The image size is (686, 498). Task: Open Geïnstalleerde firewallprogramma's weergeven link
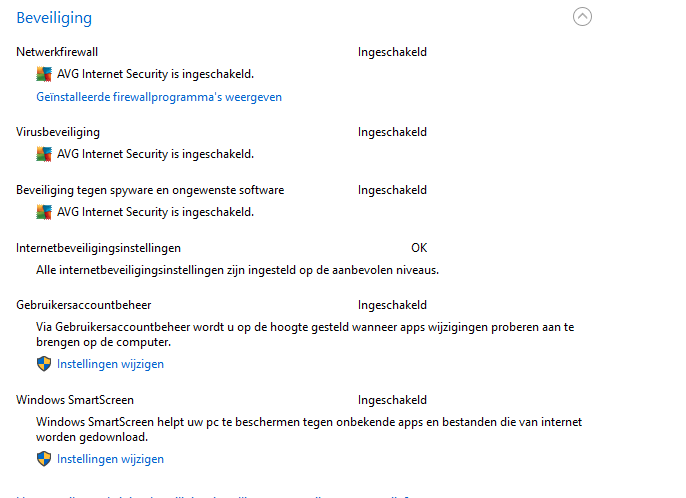click(159, 97)
